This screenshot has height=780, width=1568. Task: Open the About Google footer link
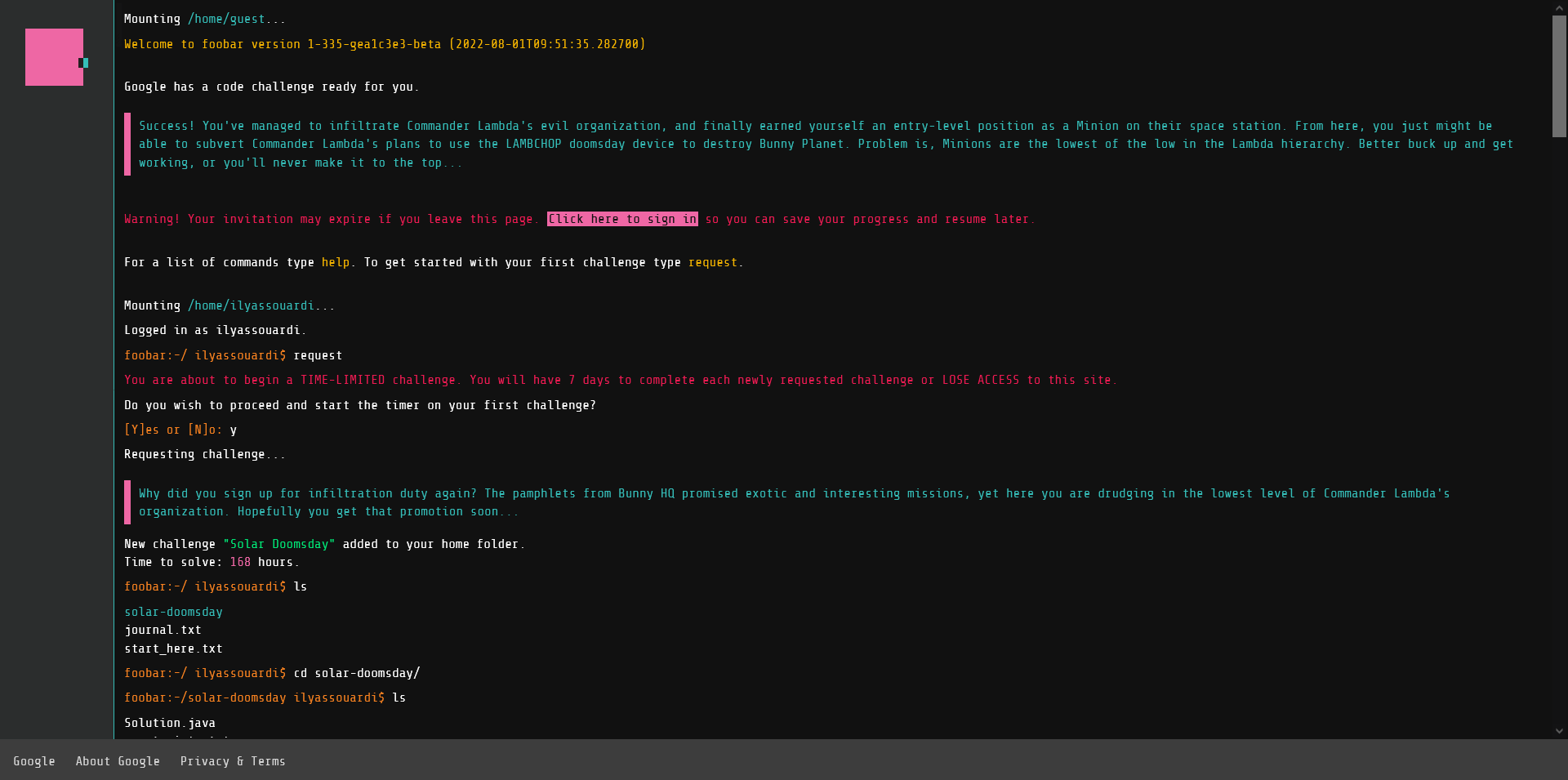click(118, 761)
